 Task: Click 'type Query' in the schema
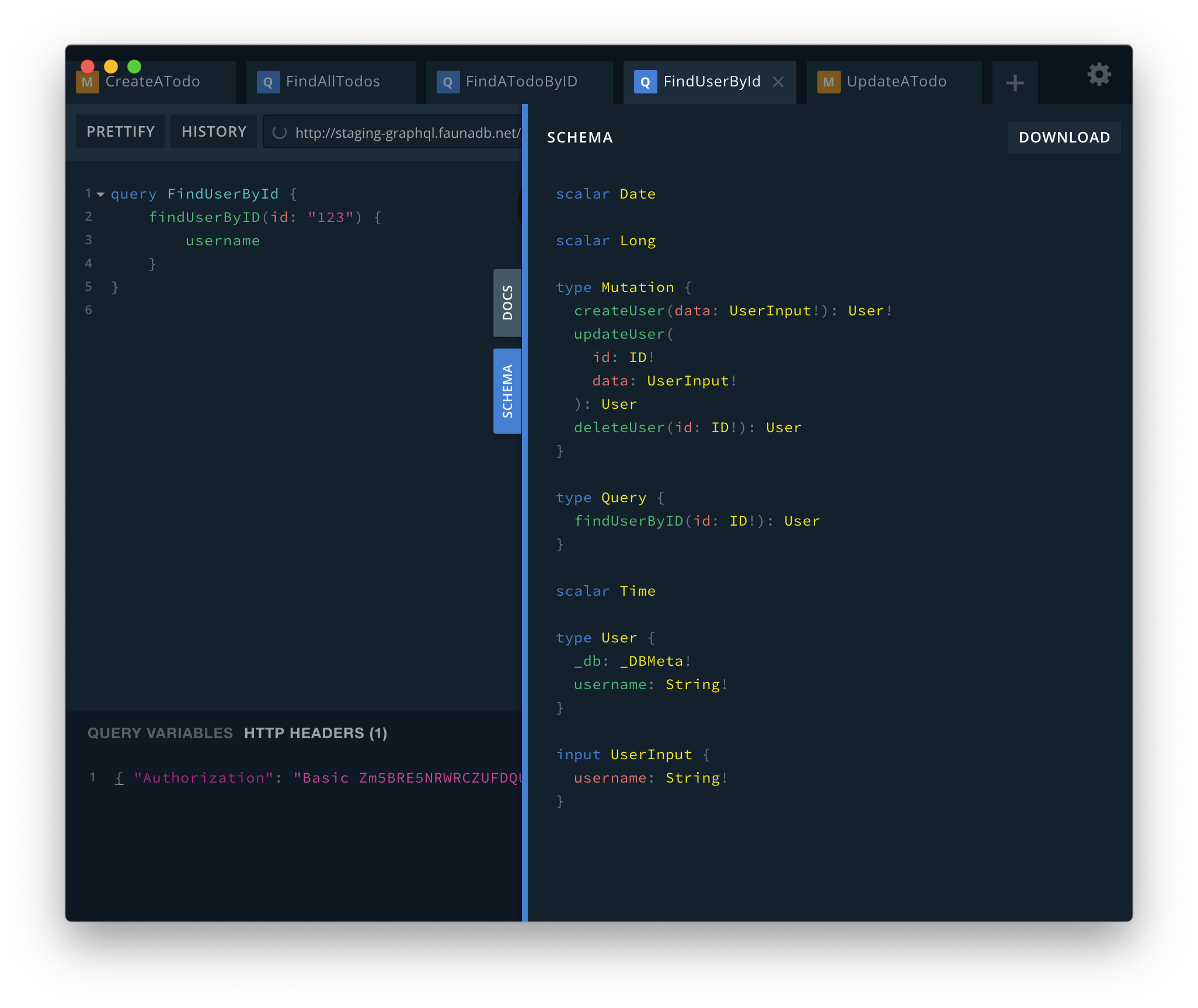tap(601, 498)
